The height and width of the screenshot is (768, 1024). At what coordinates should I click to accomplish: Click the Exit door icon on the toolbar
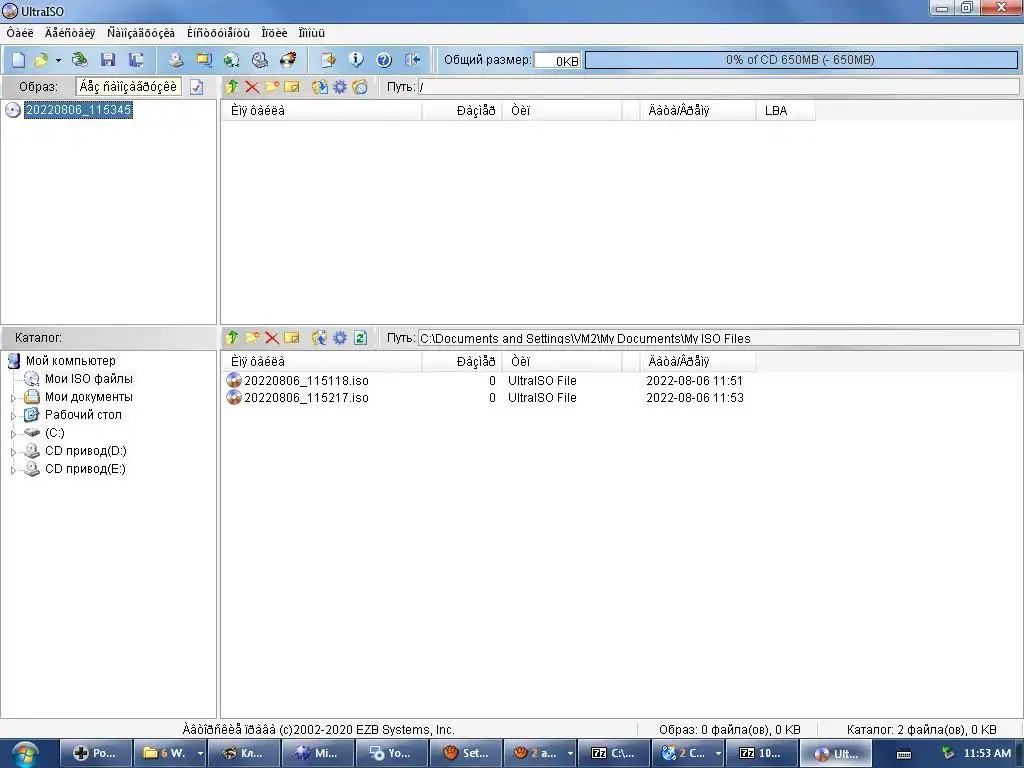tap(412, 60)
